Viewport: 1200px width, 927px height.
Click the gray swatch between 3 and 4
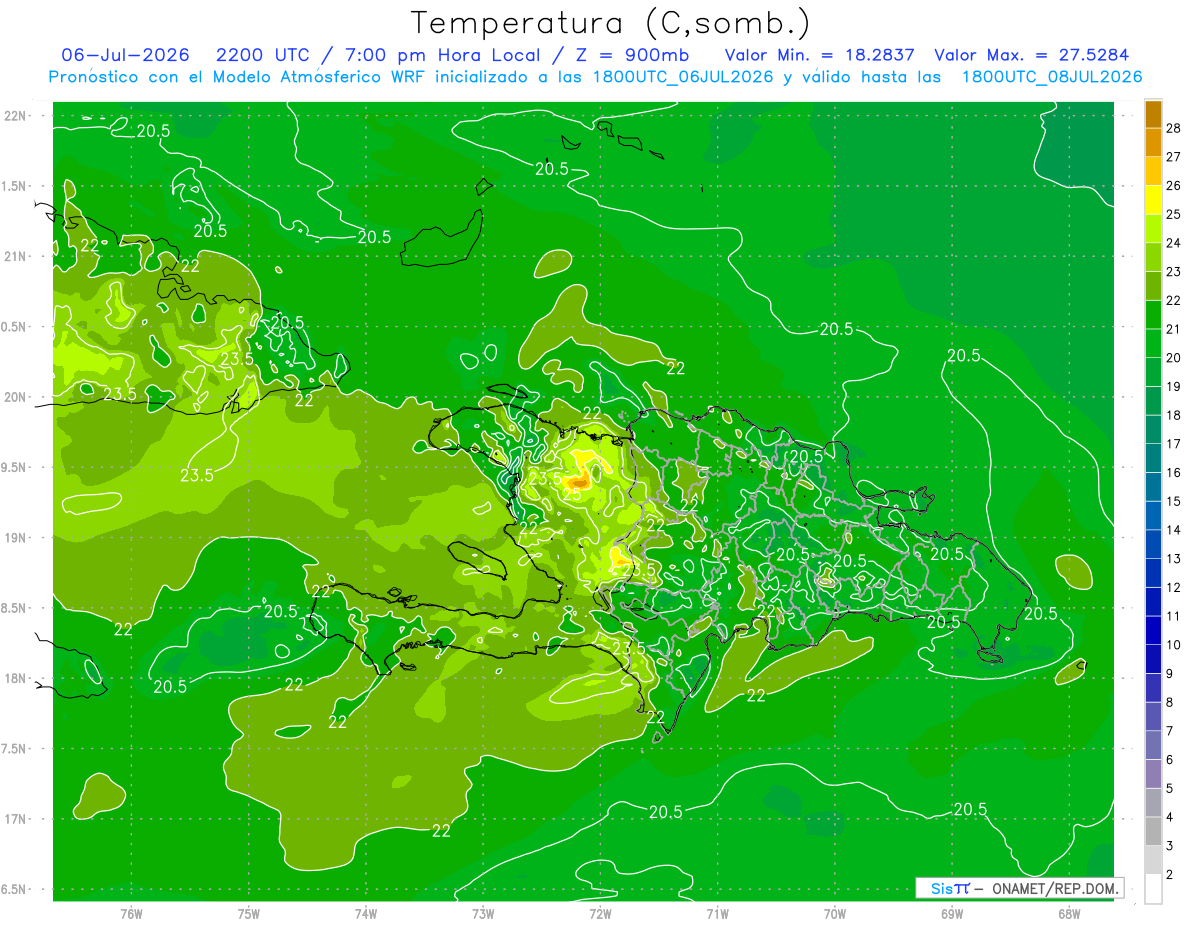click(1153, 832)
